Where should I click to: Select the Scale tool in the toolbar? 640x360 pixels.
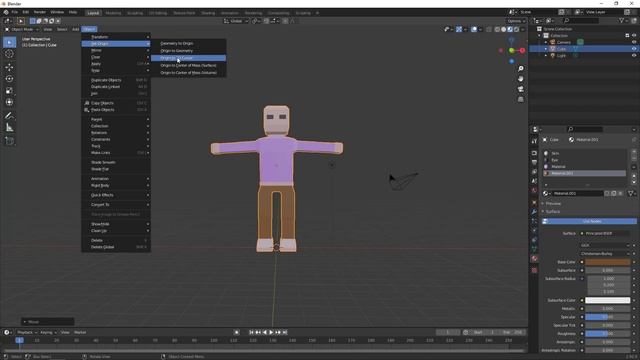[x=9, y=91]
